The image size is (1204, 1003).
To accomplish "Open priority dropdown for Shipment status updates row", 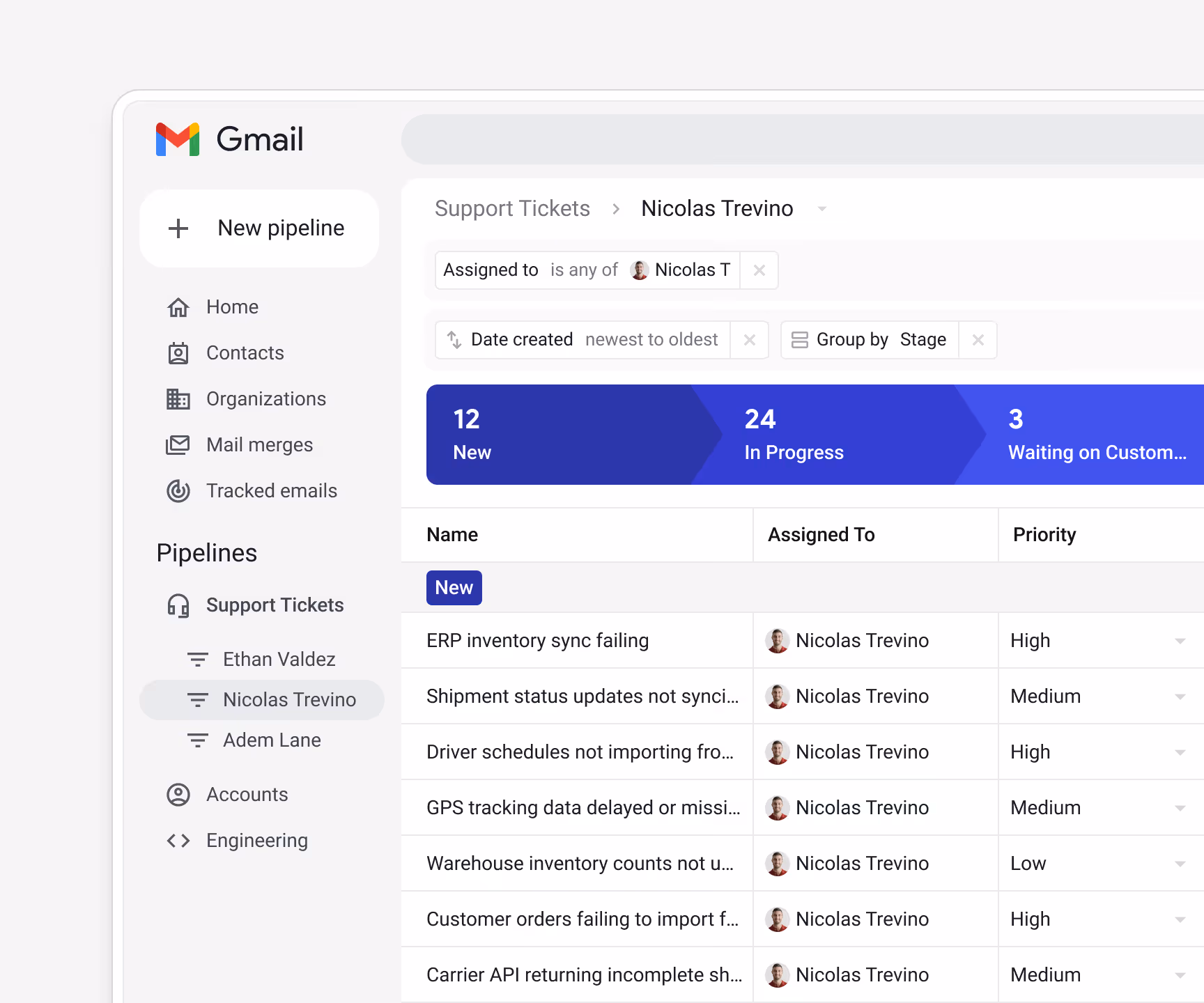I will point(1180,697).
